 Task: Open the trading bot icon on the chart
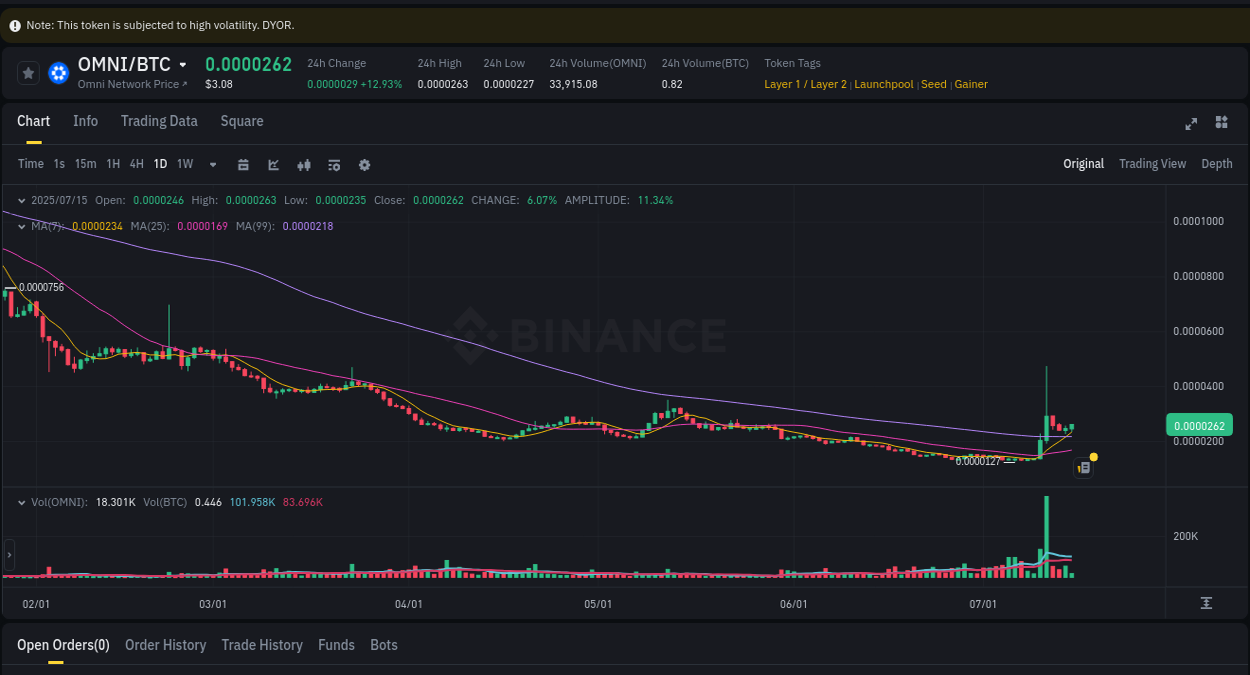[1083, 467]
